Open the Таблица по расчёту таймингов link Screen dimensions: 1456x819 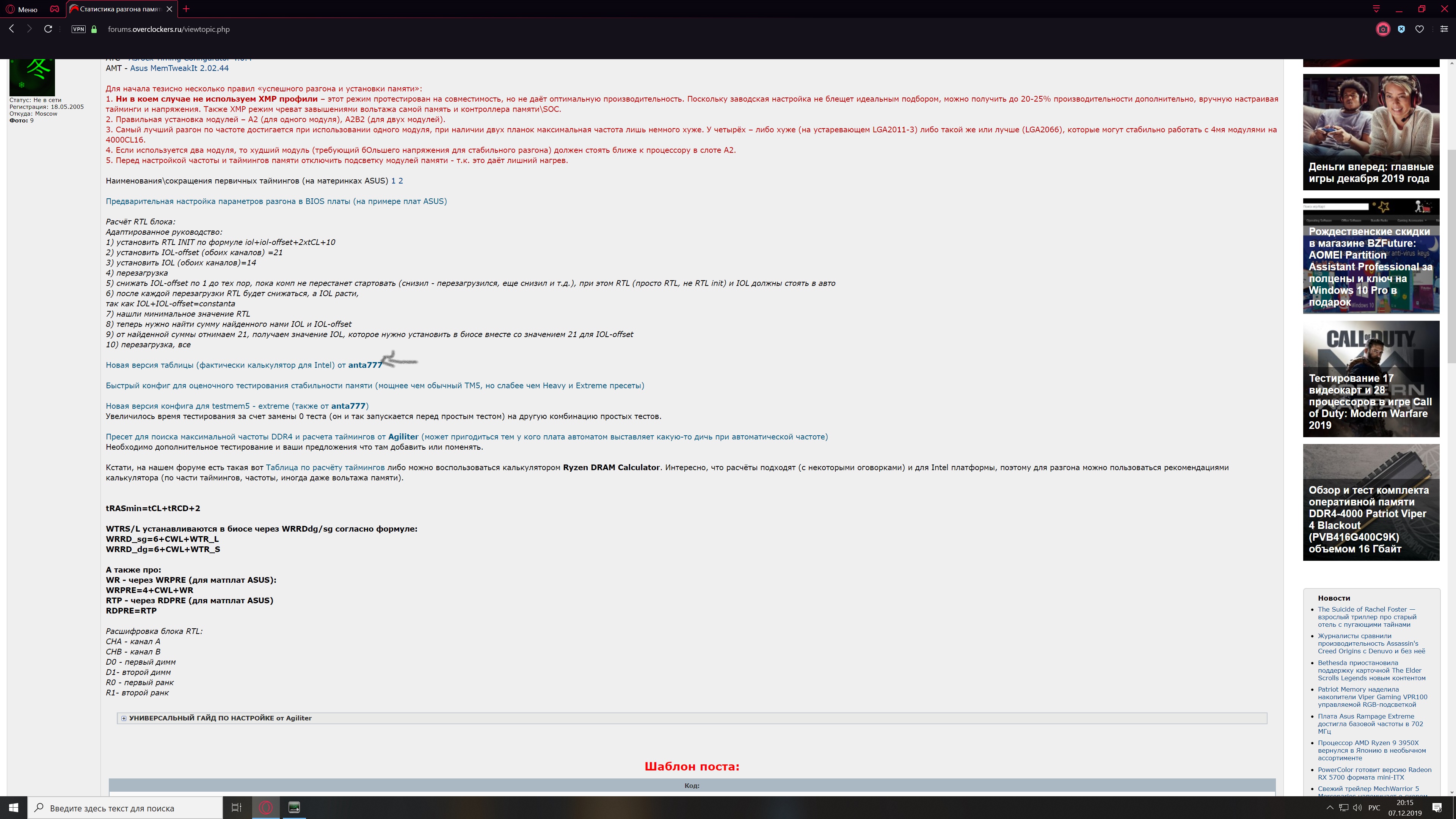325,468
